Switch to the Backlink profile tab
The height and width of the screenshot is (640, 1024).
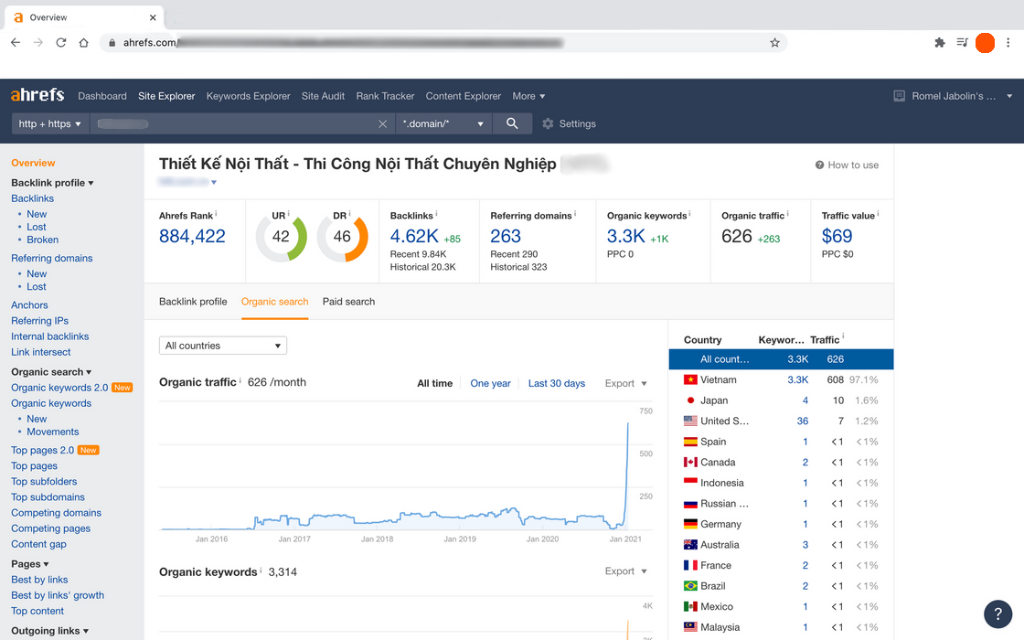[193, 301]
